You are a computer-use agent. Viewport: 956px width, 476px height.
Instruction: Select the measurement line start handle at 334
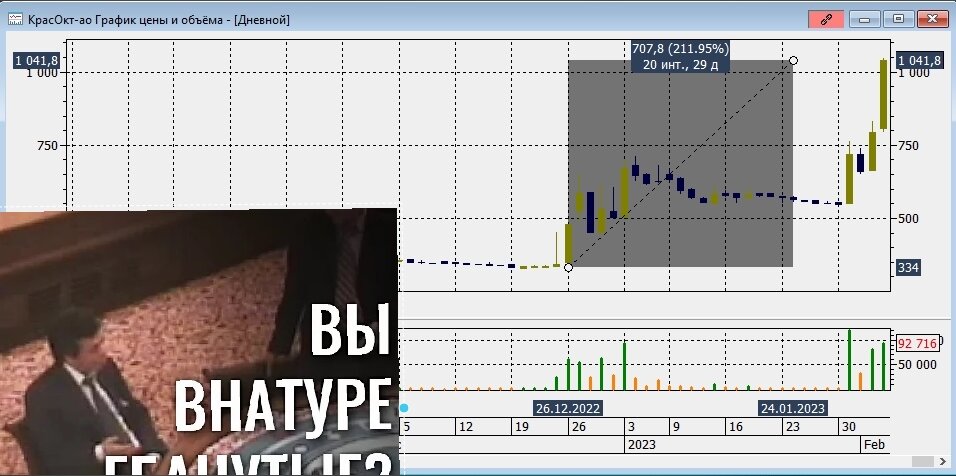coord(568,268)
